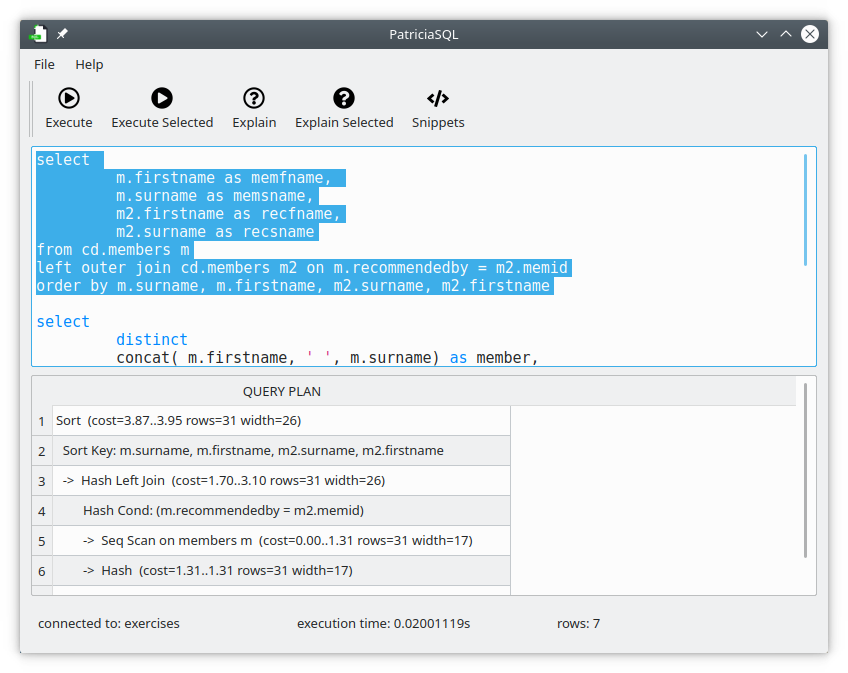Open the Help menu
The width and height of the screenshot is (848, 673).
[89, 64]
